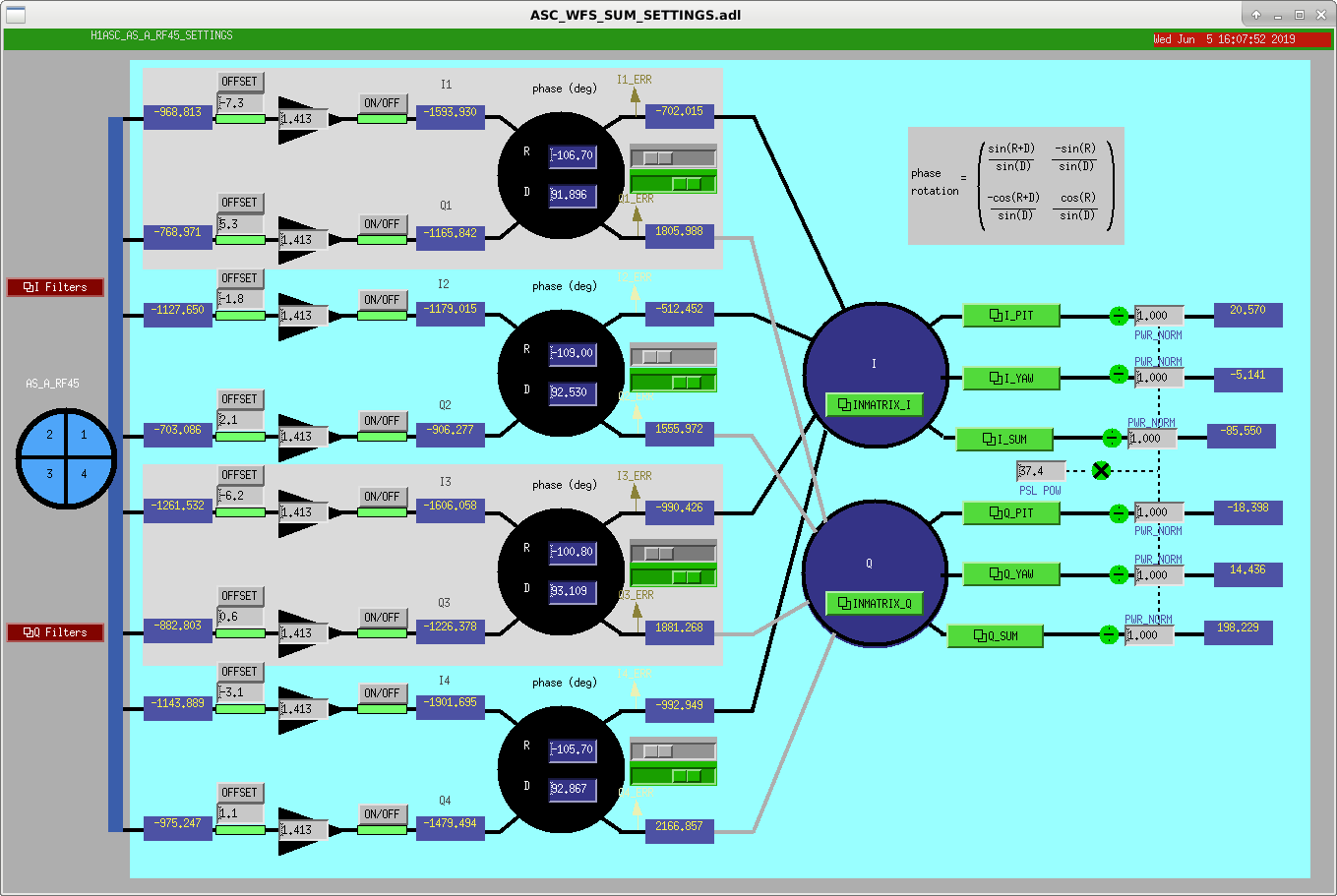Edit the PSL POW value field

click(x=1041, y=471)
